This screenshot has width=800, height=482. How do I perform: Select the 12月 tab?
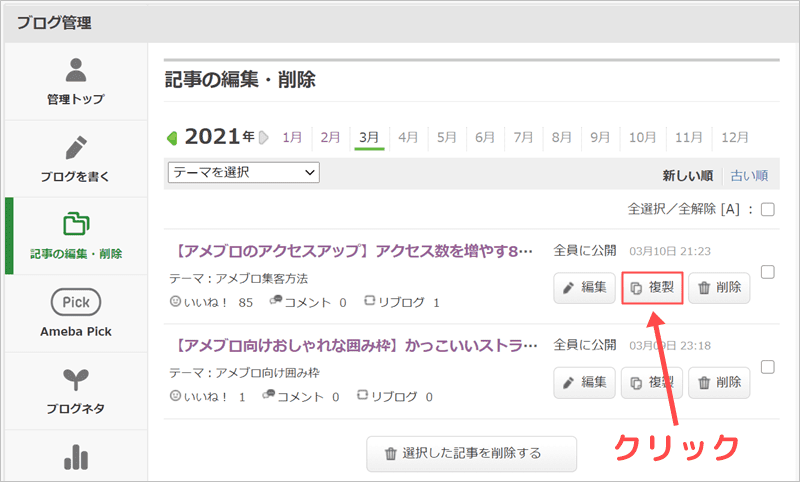tap(735, 137)
